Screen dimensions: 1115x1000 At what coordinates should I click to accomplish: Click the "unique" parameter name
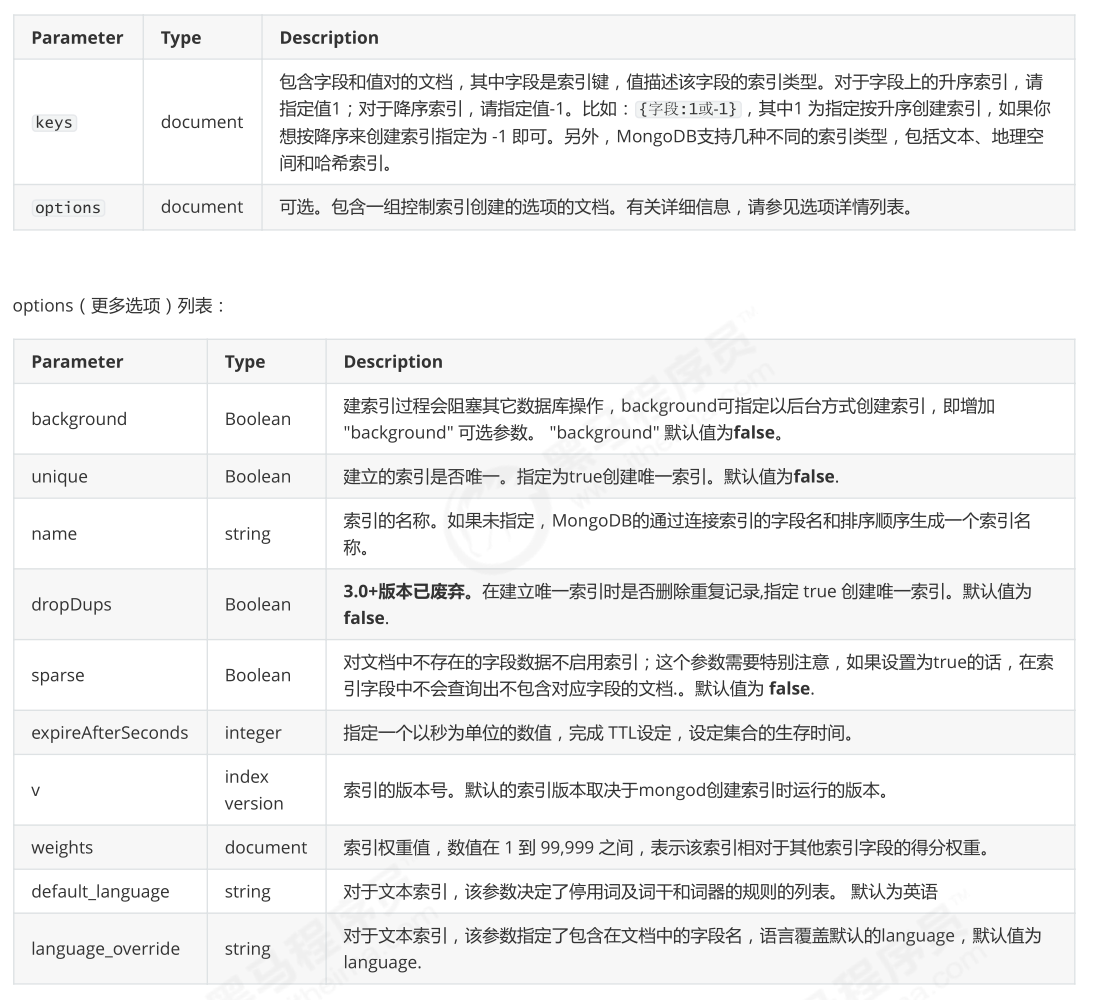(59, 477)
